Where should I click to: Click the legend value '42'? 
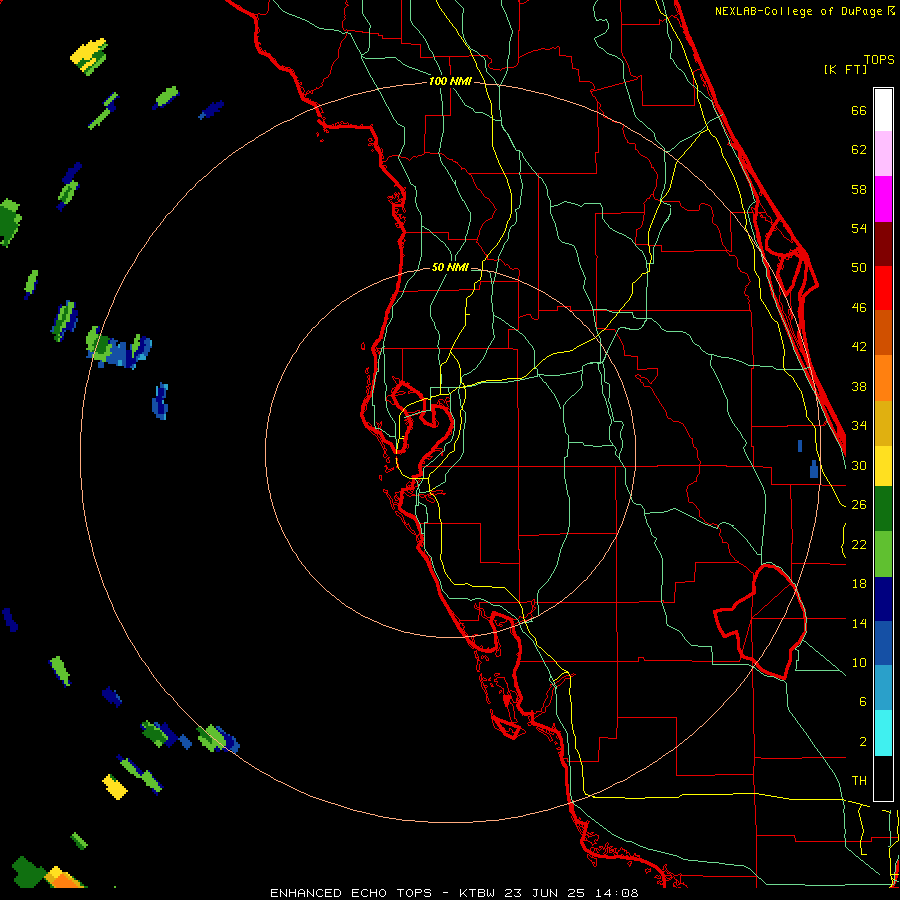coord(859,347)
